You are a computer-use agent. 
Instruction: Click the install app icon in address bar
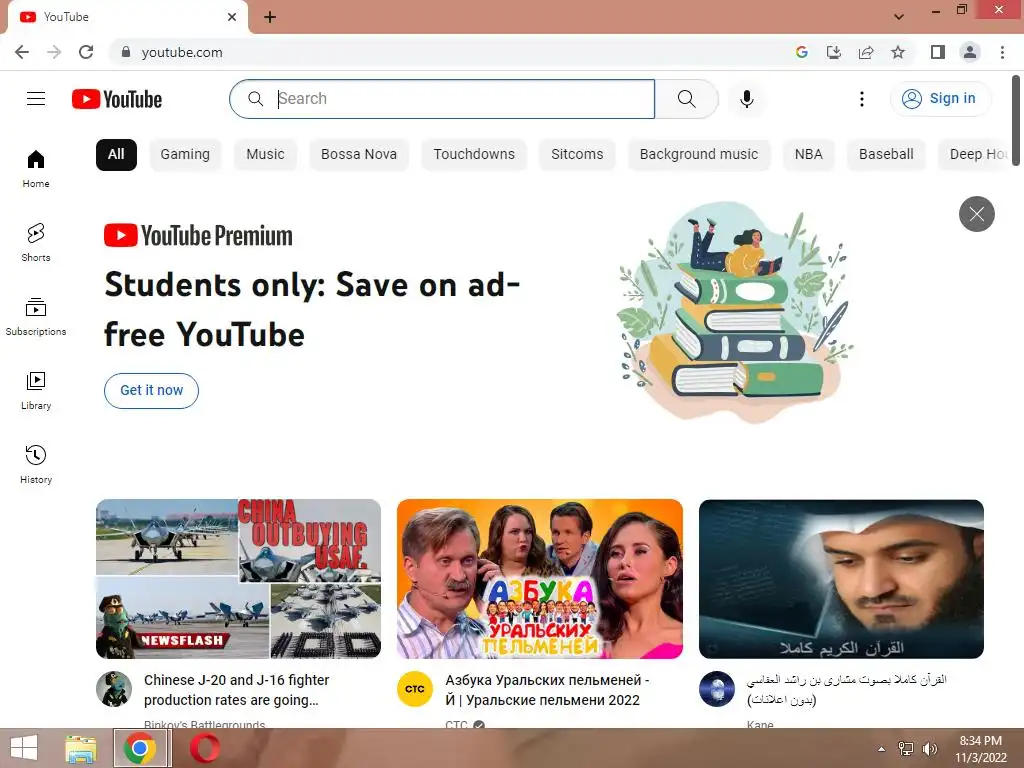[834, 52]
